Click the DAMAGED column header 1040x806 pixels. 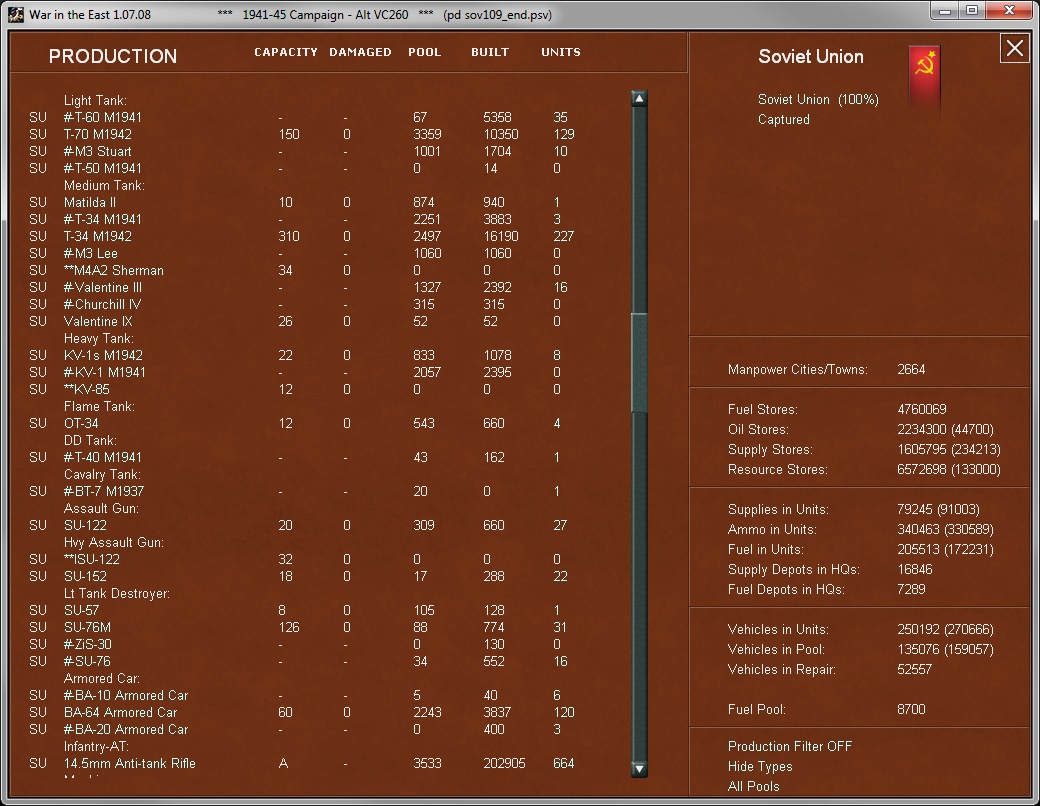coord(360,52)
